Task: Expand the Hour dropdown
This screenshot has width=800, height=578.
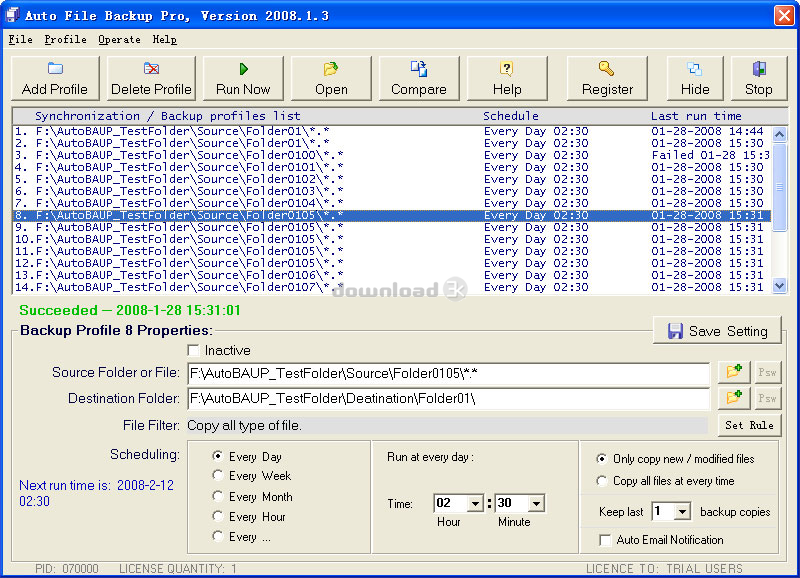Action: coord(475,504)
